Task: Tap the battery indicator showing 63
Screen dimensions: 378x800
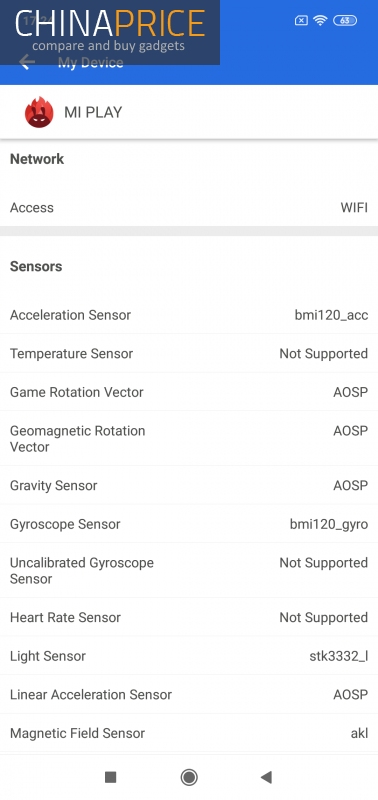Action: [x=345, y=20]
